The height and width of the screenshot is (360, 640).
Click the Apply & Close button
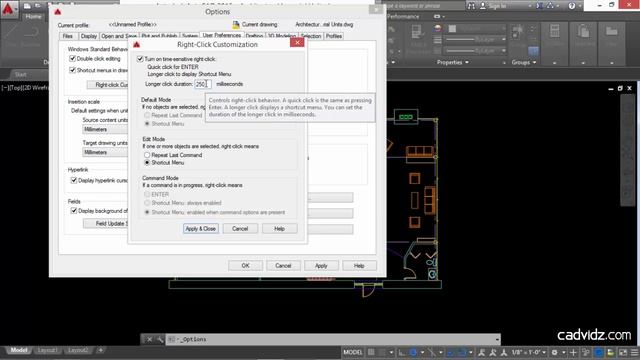click(200, 229)
